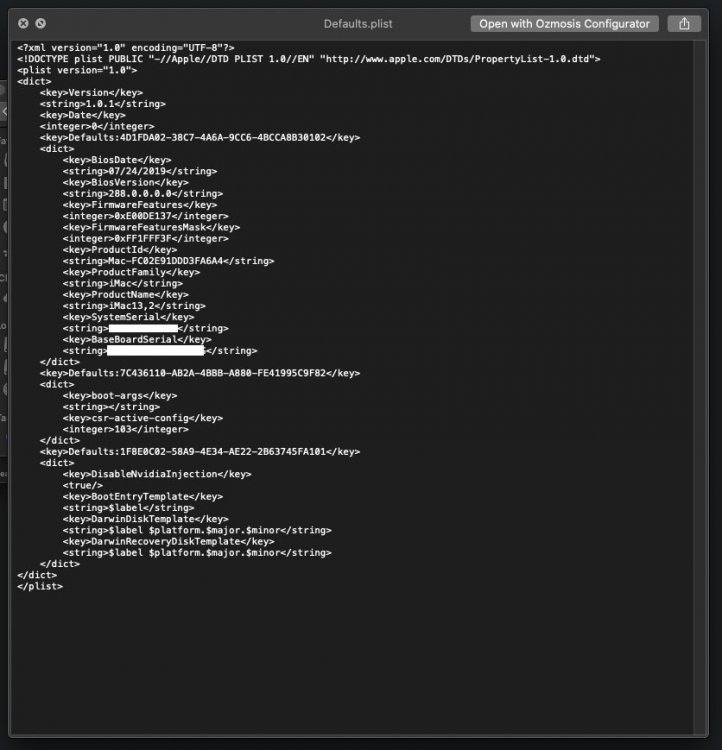
Task: Click the boot-args key line
Action: (x=120, y=396)
